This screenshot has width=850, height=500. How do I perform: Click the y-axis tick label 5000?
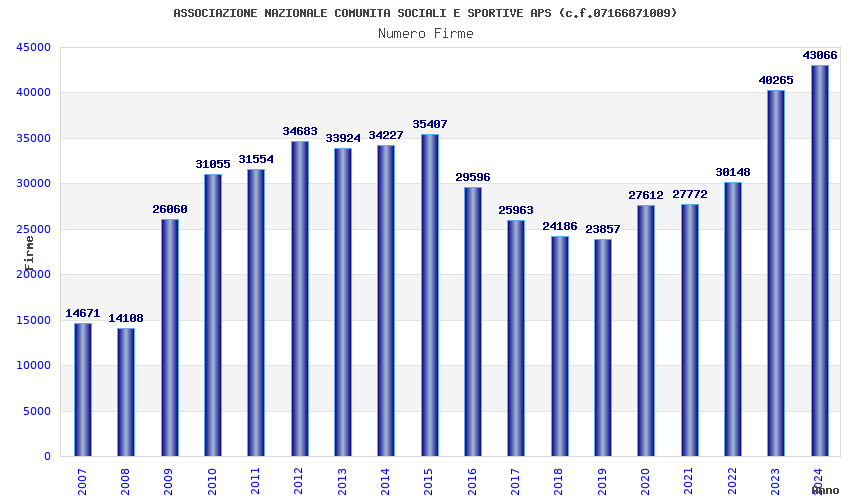click(x=37, y=411)
